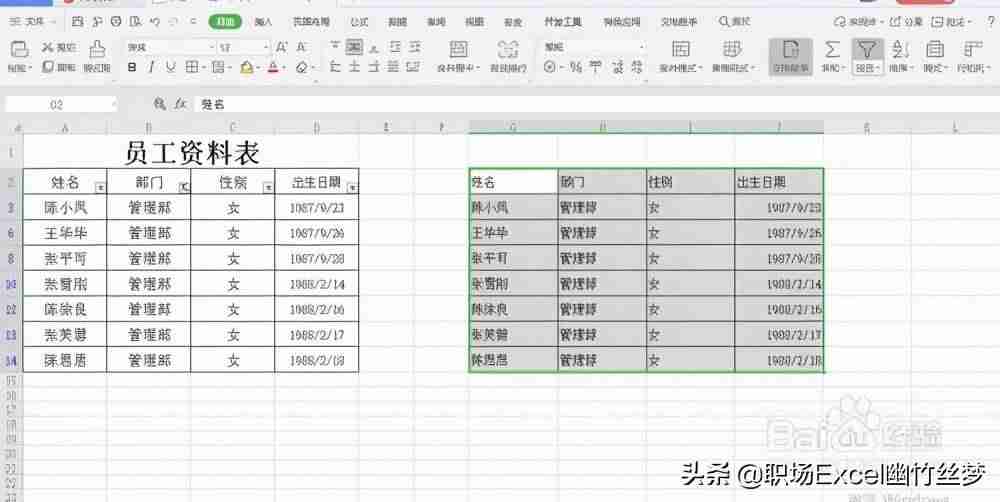Toggle align right
Image resolution: width=1000 pixels, height=502 pixels.
tap(374, 67)
